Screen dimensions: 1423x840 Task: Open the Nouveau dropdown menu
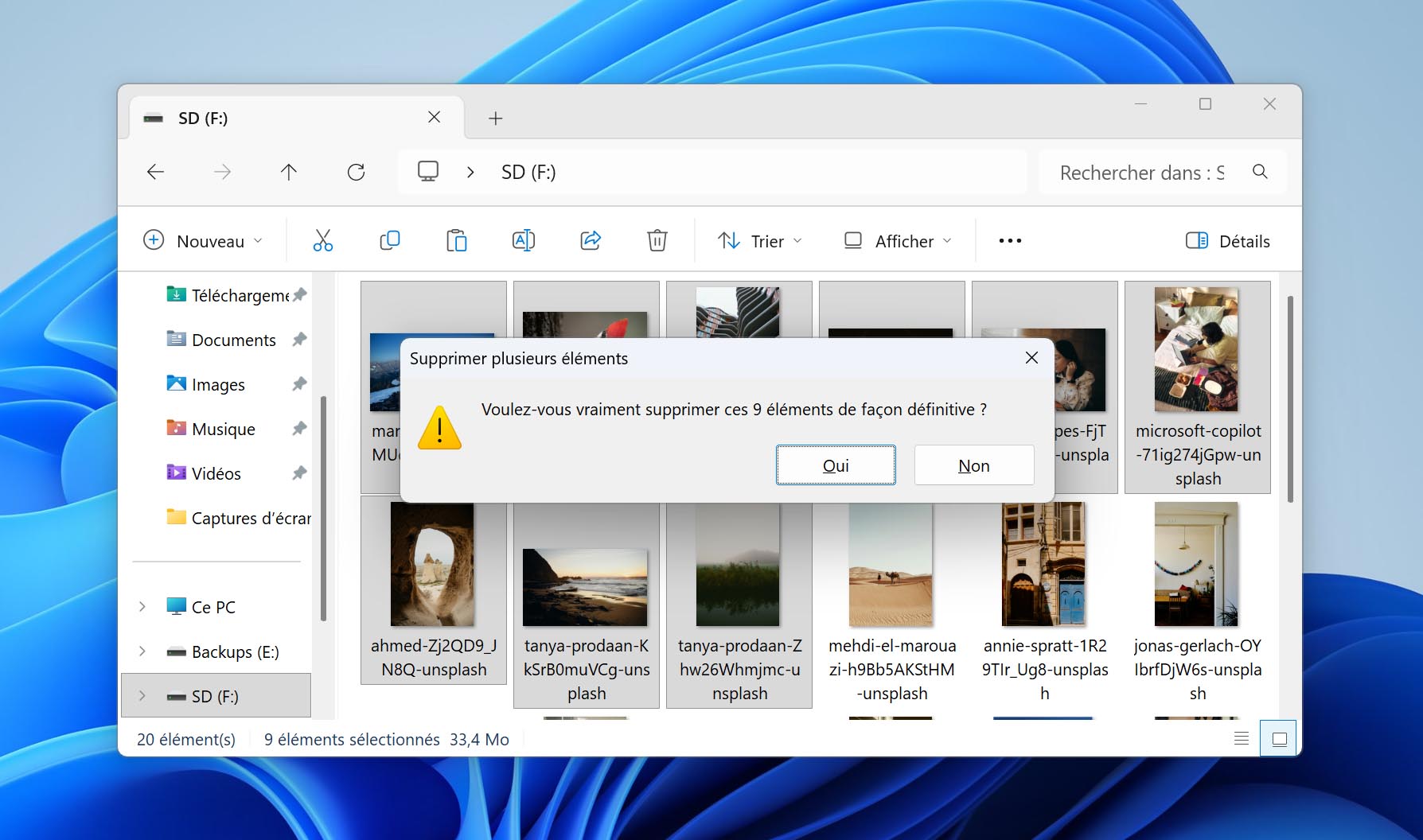click(x=202, y=240)
